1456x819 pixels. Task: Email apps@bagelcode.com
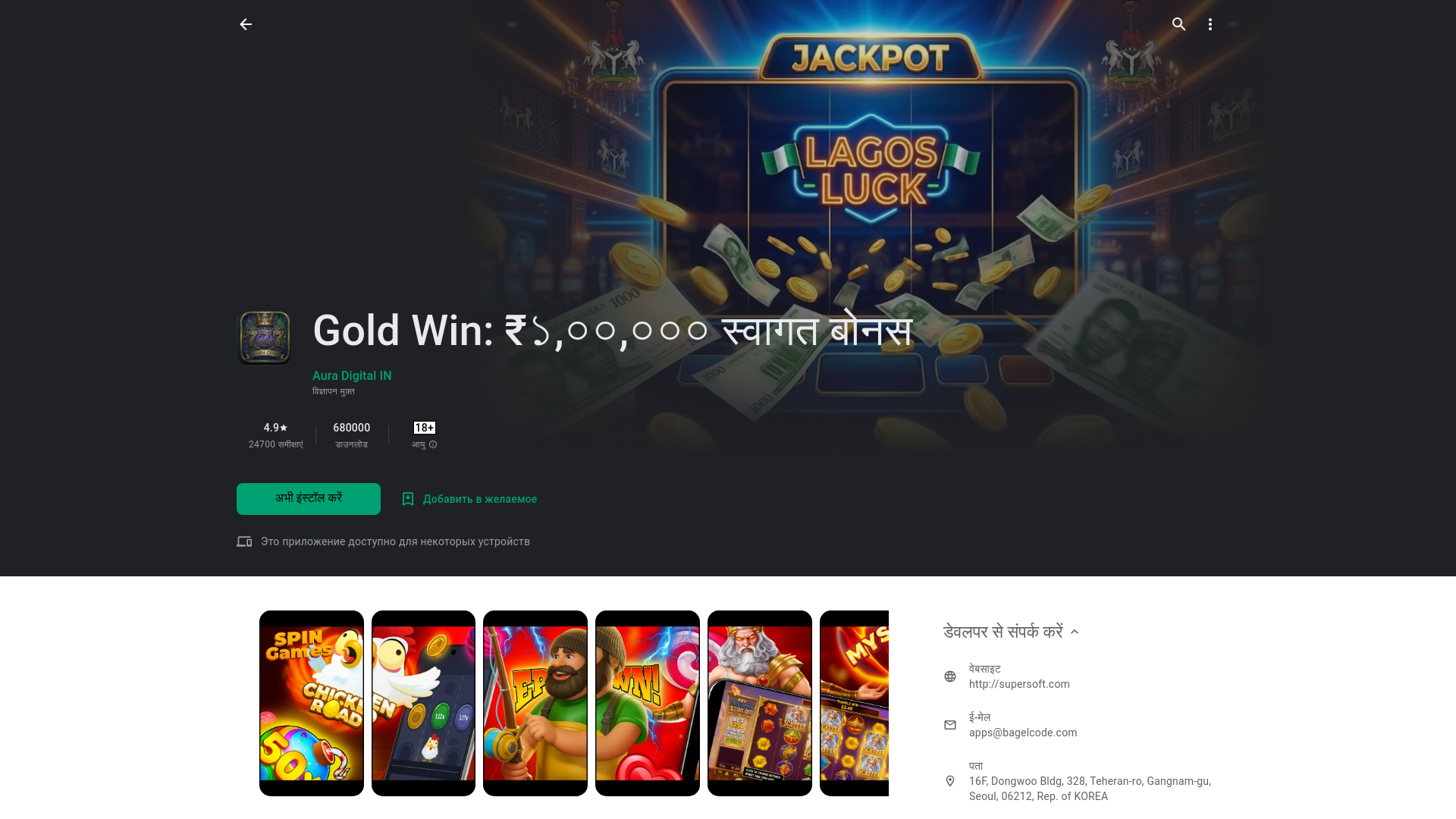1023,733
